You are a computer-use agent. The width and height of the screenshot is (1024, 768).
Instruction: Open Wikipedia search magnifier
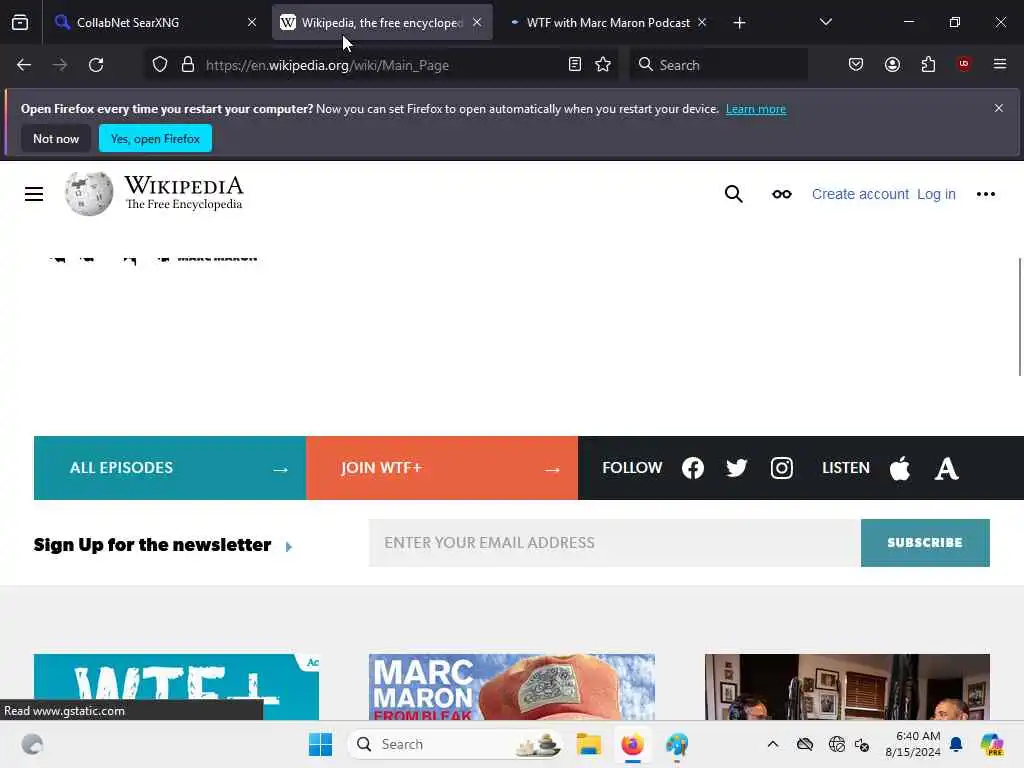(x=733, y=194)
